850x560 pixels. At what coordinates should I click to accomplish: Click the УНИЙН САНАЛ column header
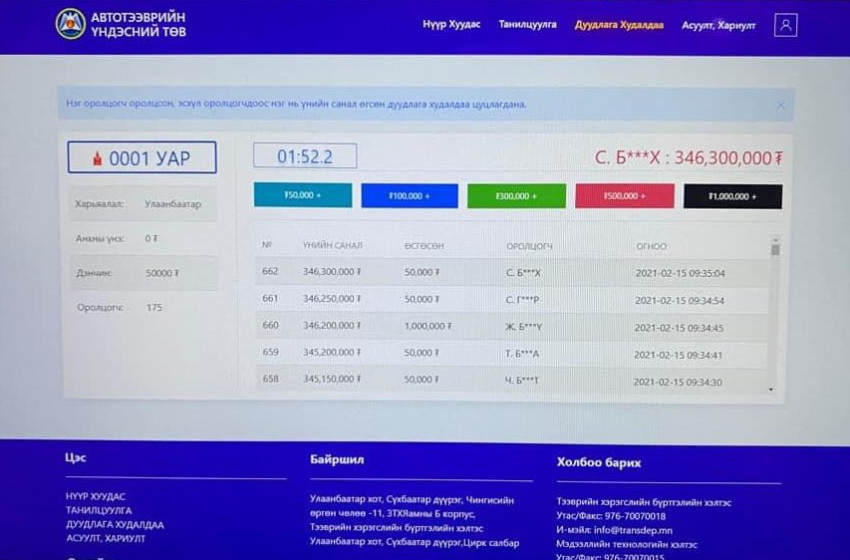(x=332, y=246)
